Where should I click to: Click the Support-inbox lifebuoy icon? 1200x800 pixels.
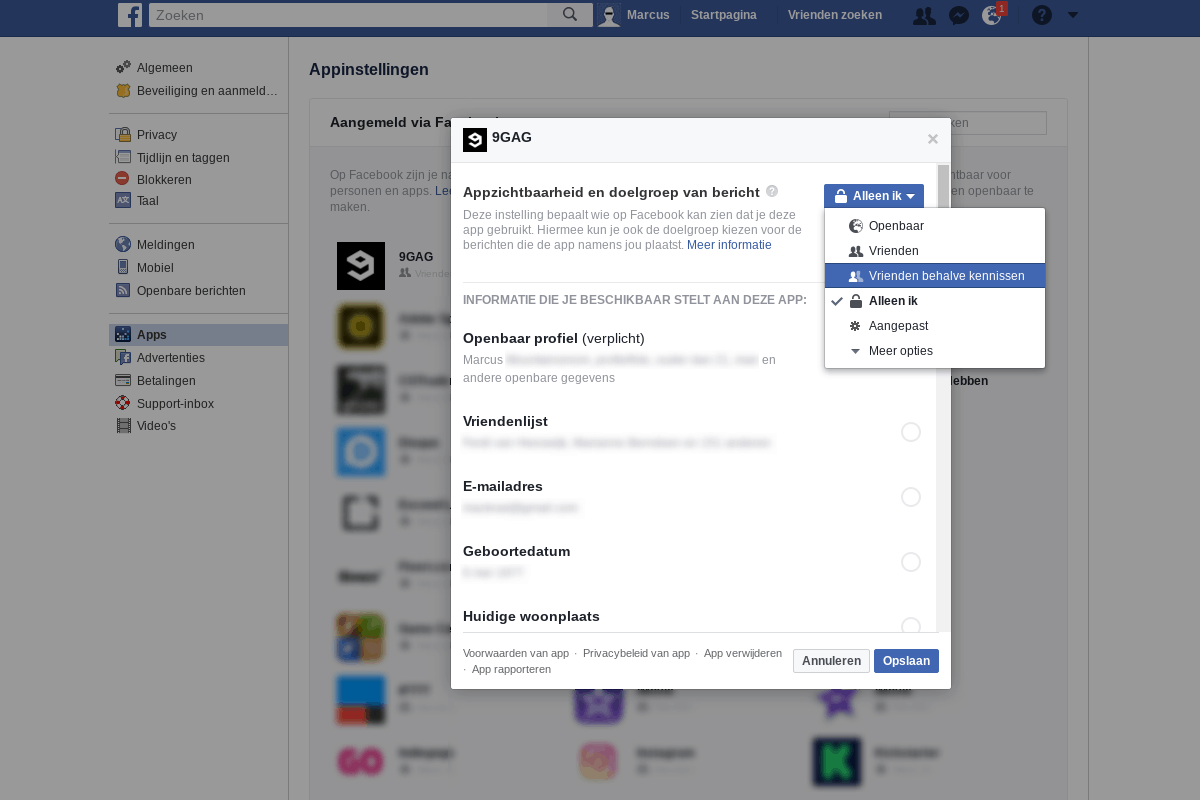[123, 403]
